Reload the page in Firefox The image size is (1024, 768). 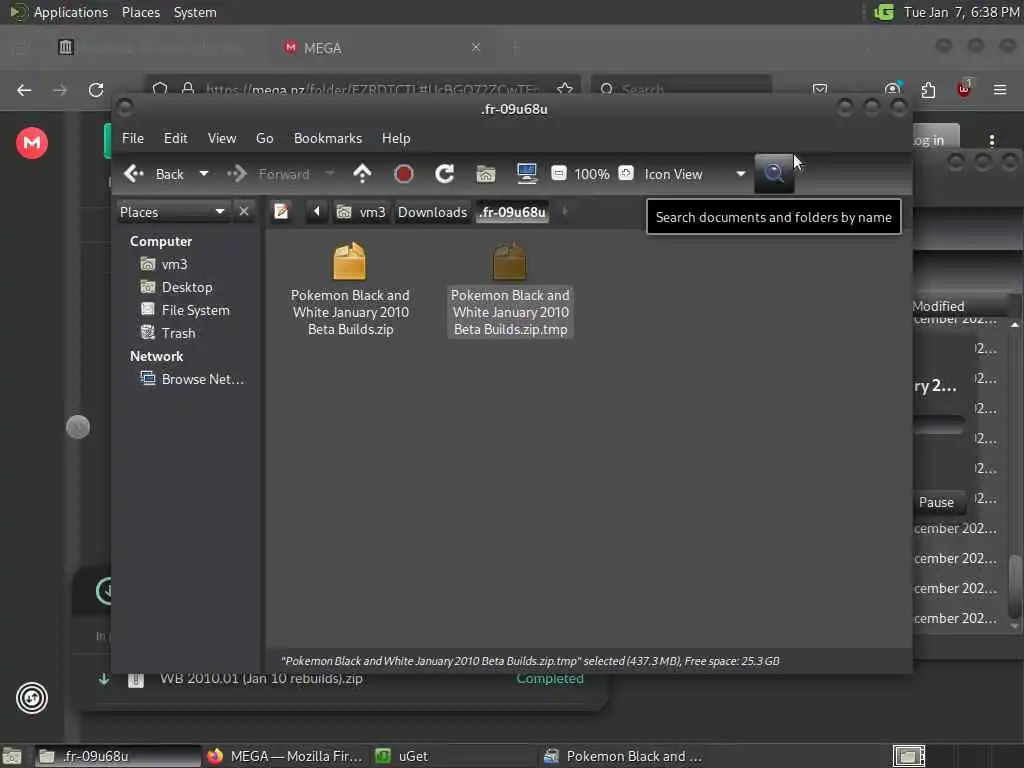point(96,89)
